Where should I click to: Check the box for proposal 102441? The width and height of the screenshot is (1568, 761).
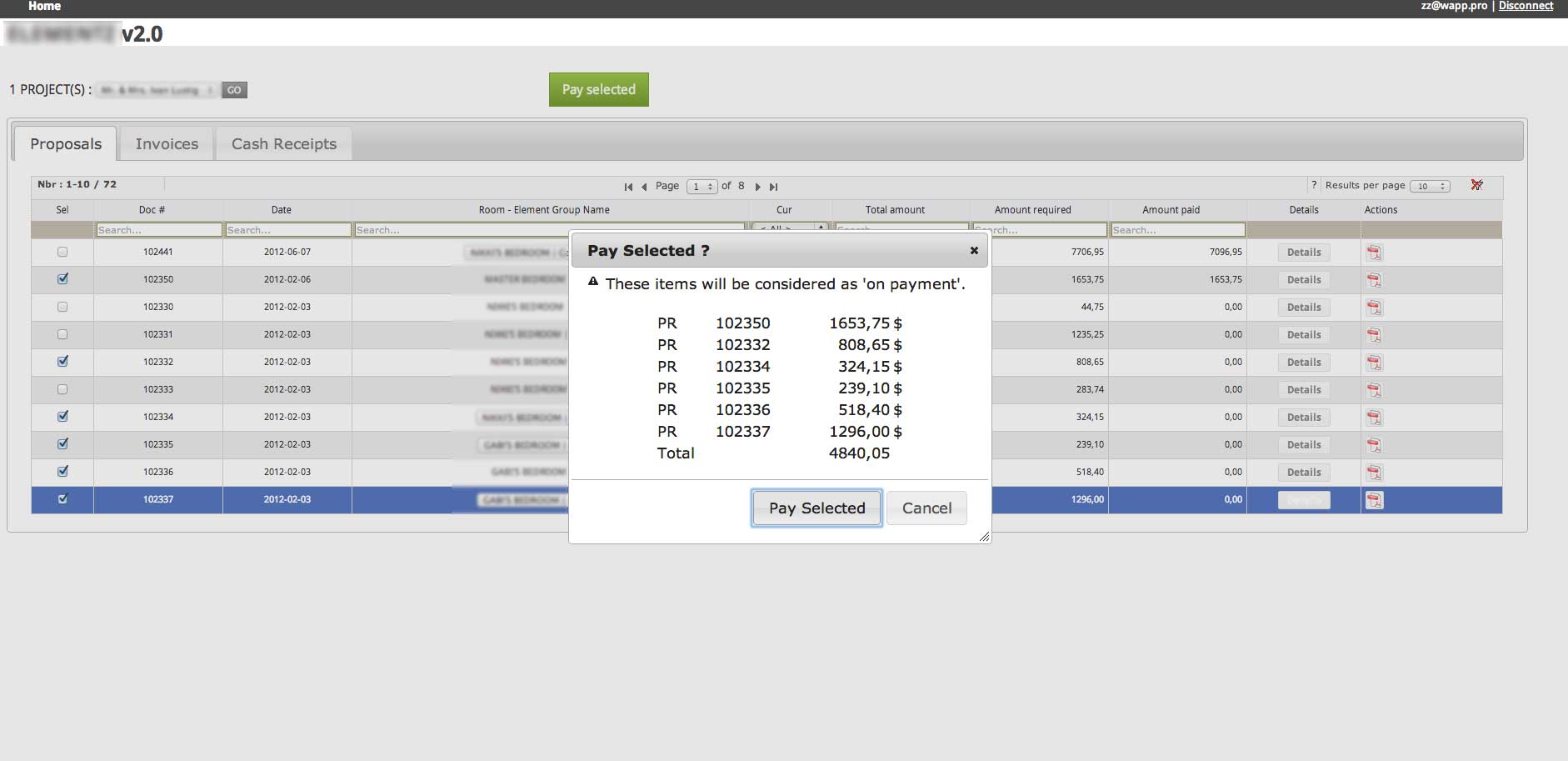coord(62,252)
